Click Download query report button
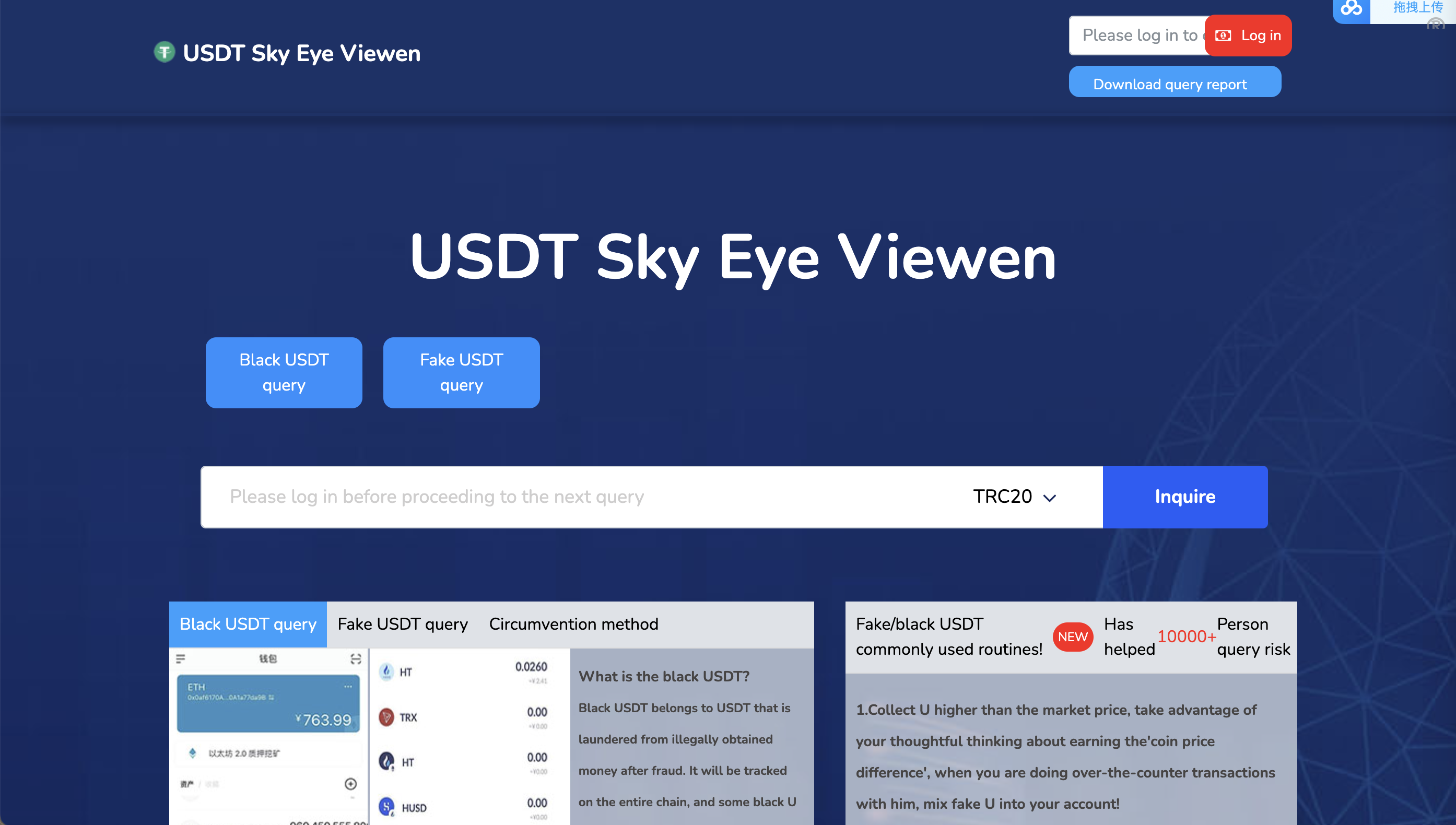Screen dimensions: 1456x825 point(1174,84)
